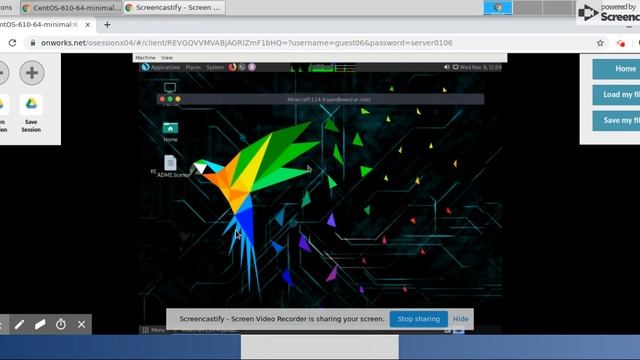Launch Firefox from the top panel
640x360 pixels.
(x=232, y=67)
